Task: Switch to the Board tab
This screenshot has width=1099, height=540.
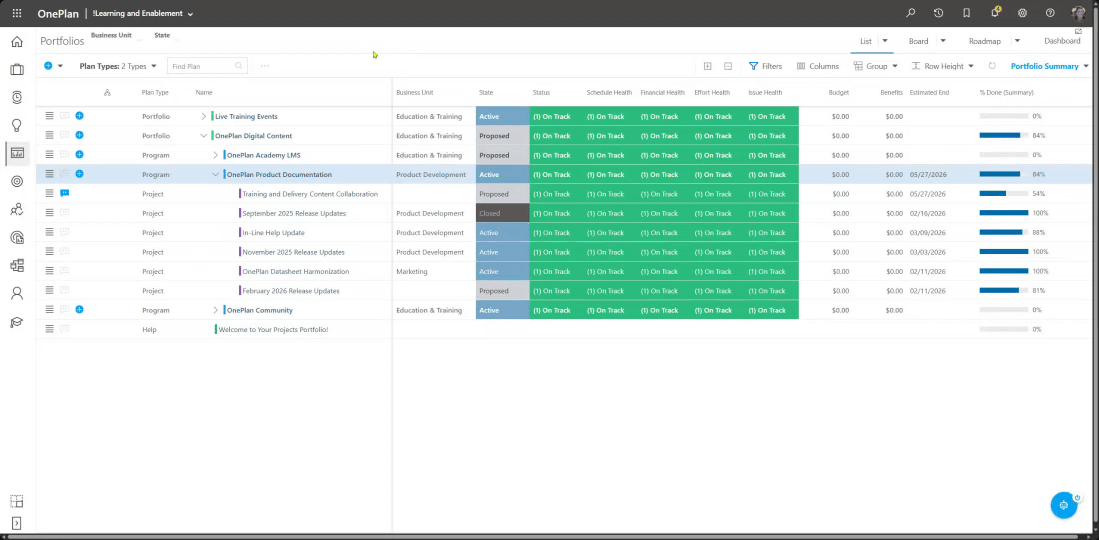Action: coord(918,41)
